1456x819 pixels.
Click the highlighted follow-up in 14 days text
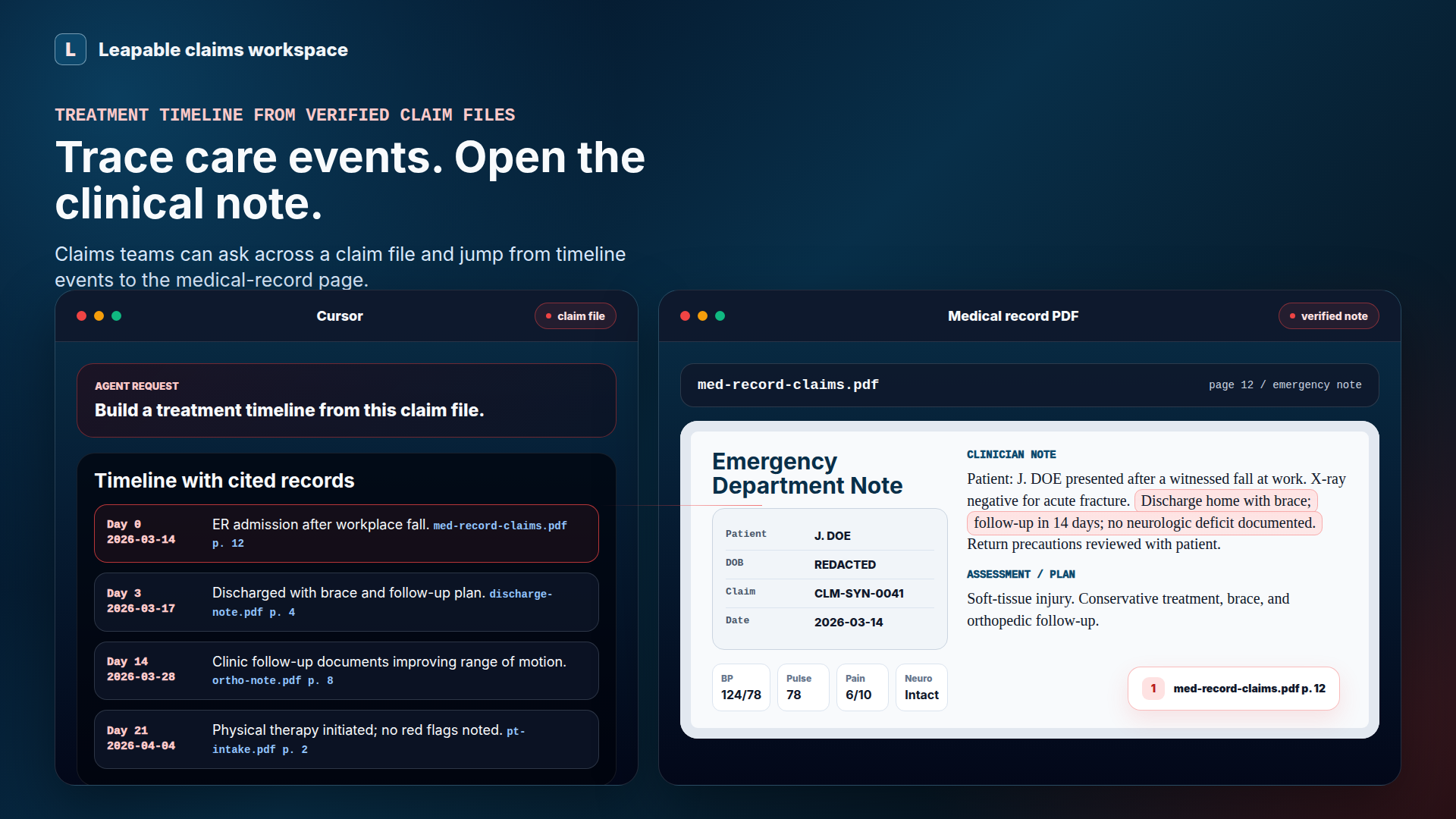coord(1144,522)
